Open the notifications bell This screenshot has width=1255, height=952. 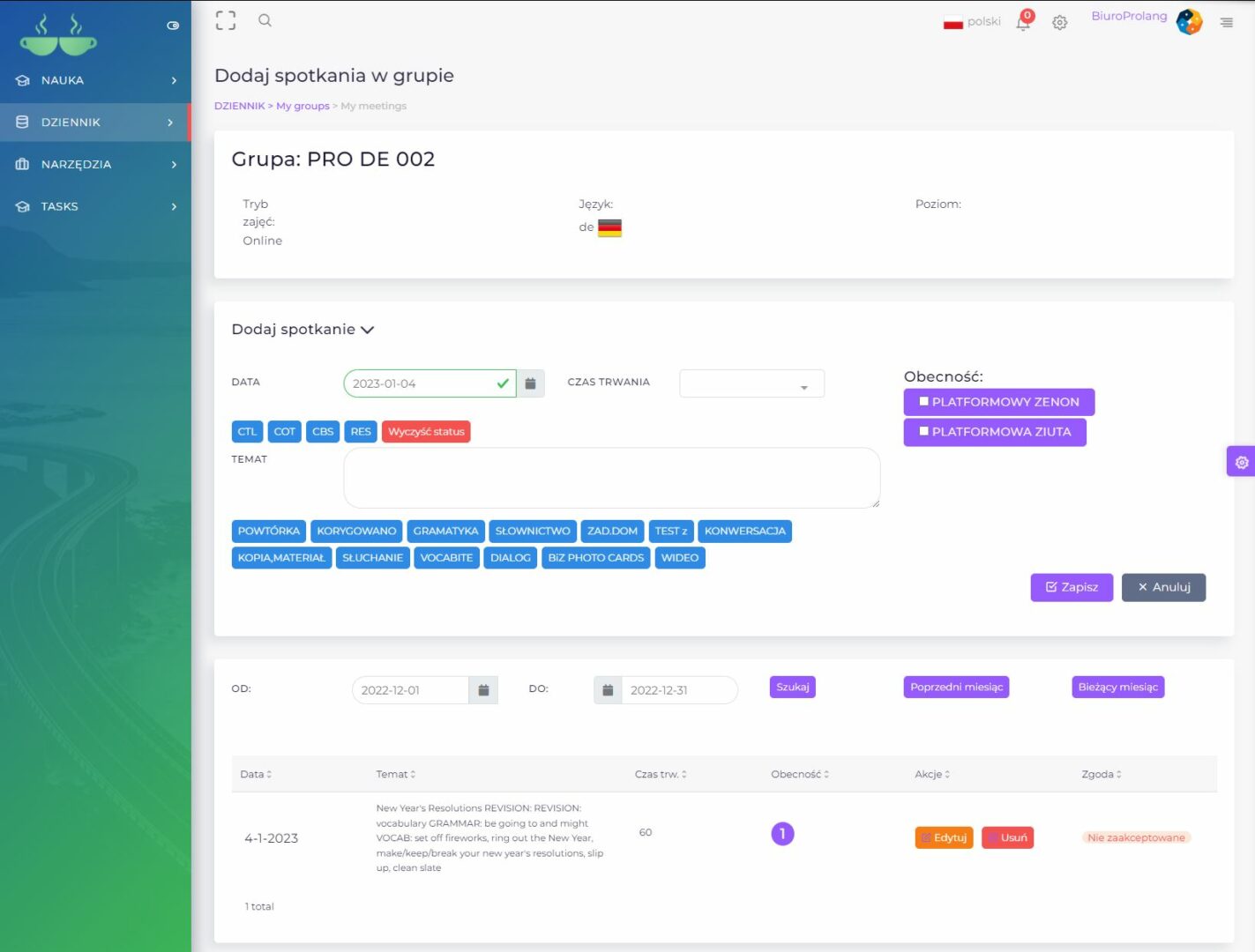1023,23
